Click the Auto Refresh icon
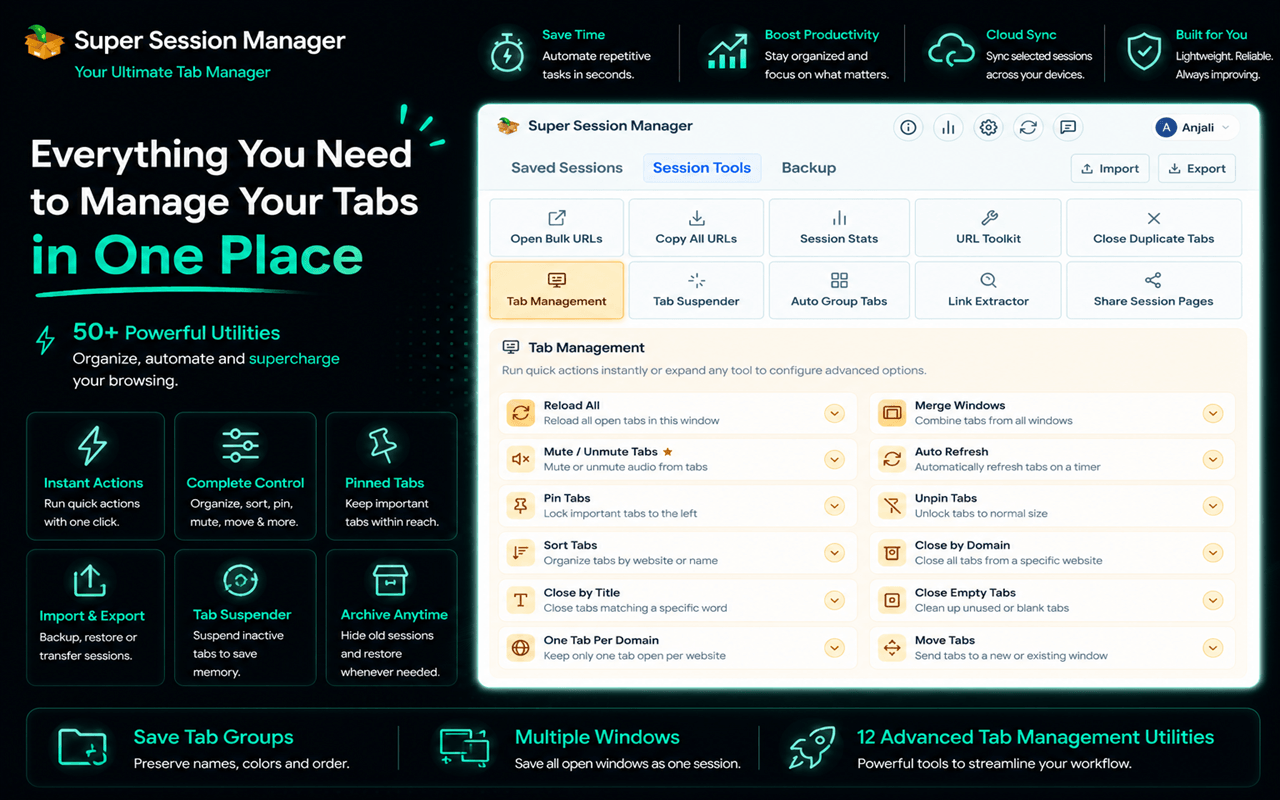The width and height of the screenshot is (1280, 800). tap(891, 459)
